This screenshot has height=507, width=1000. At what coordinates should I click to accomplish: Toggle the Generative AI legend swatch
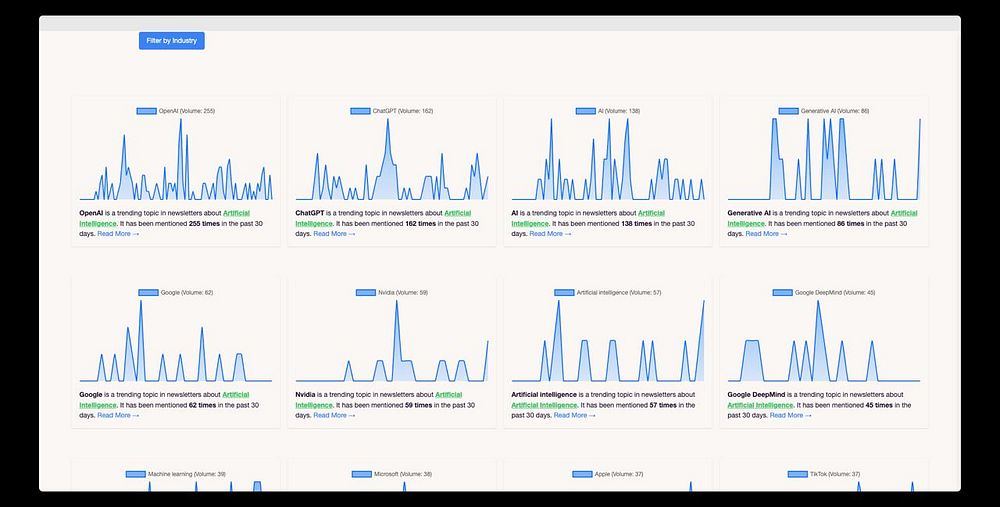[788, 111]
